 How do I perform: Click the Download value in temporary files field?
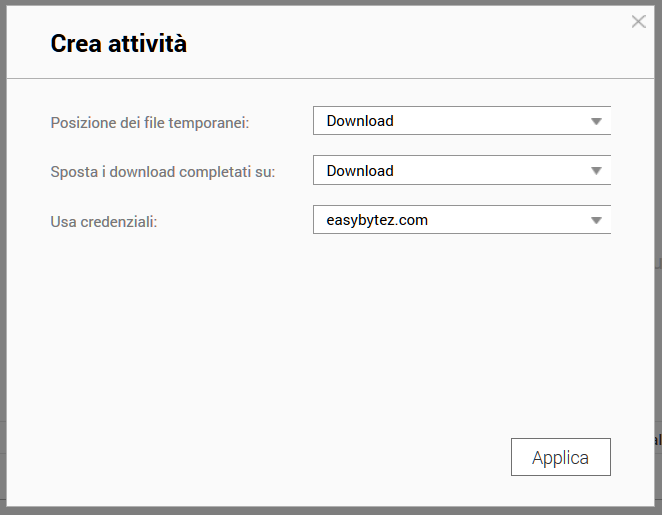[x=360, y=121]
